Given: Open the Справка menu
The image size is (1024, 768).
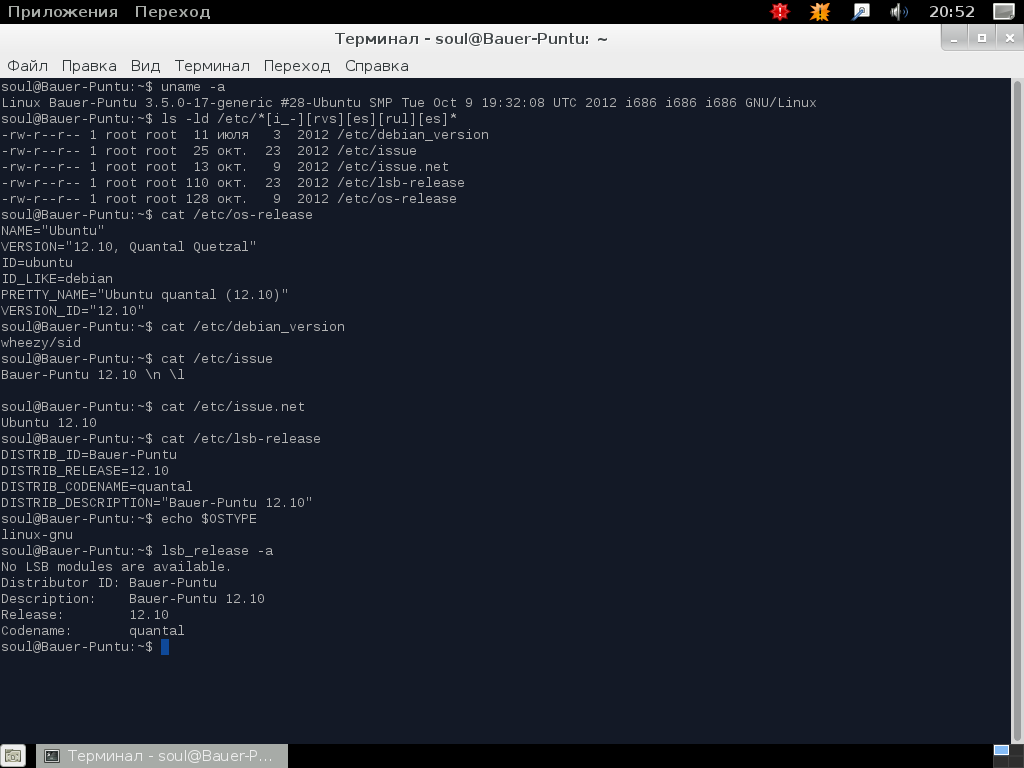Looking at the screenshot, I should tap(377, 66).
